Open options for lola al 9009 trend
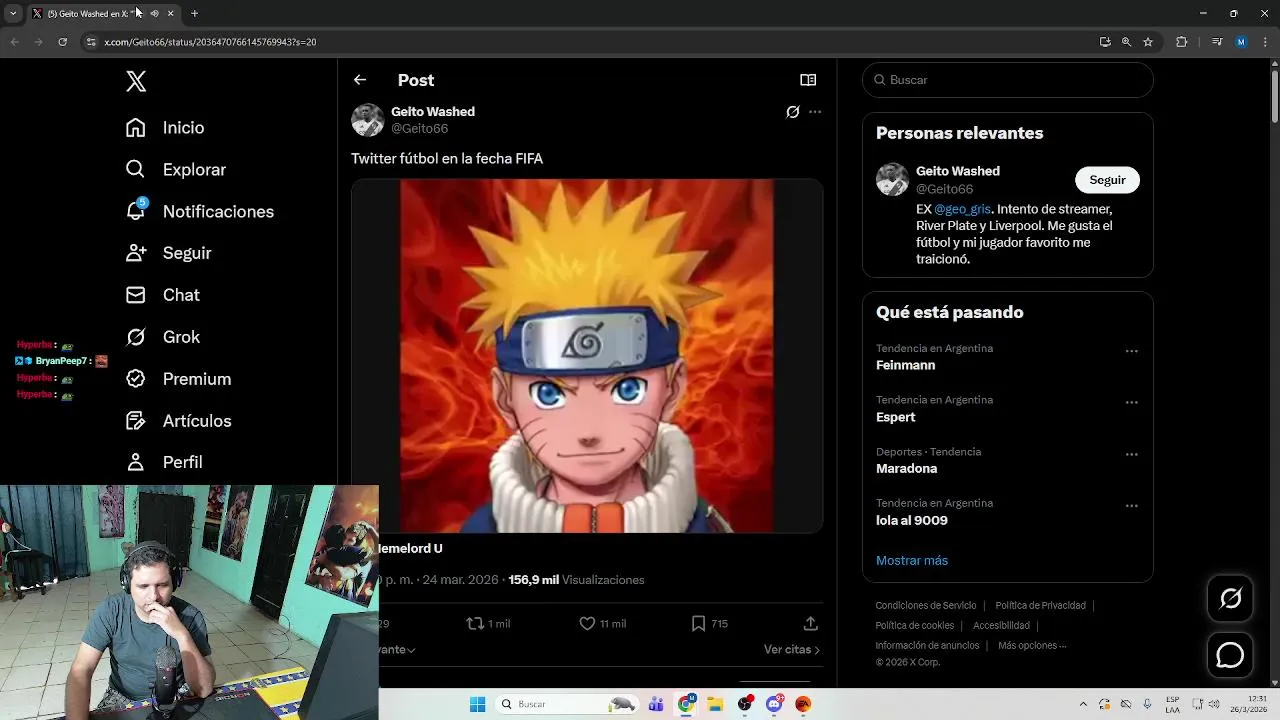 coord(1132,506)
